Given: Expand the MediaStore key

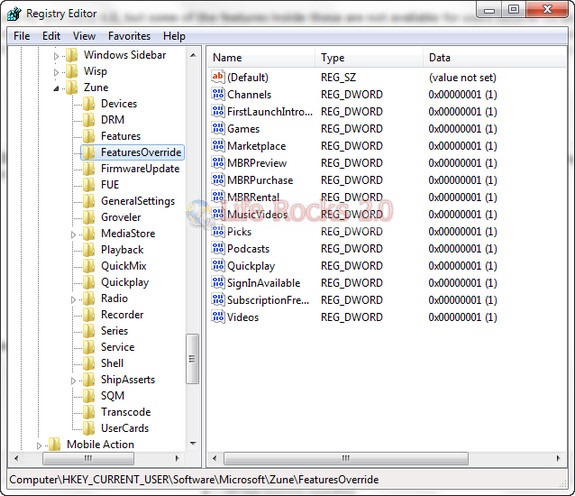Looking at the screenshot, I should (73, 235).
